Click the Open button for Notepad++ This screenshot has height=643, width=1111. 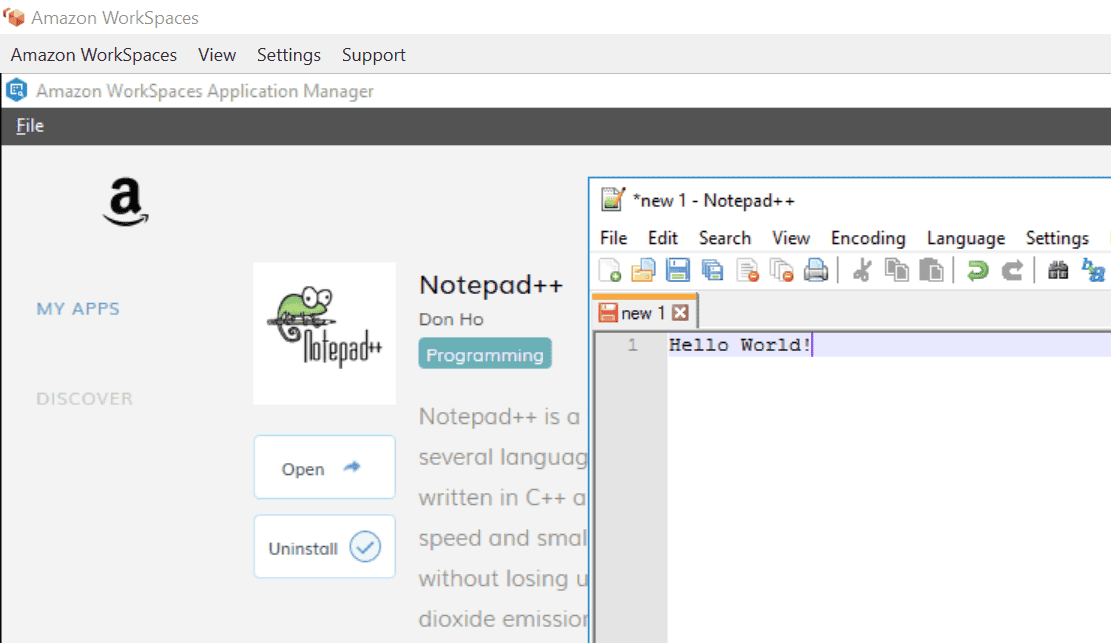pos(324,468)
